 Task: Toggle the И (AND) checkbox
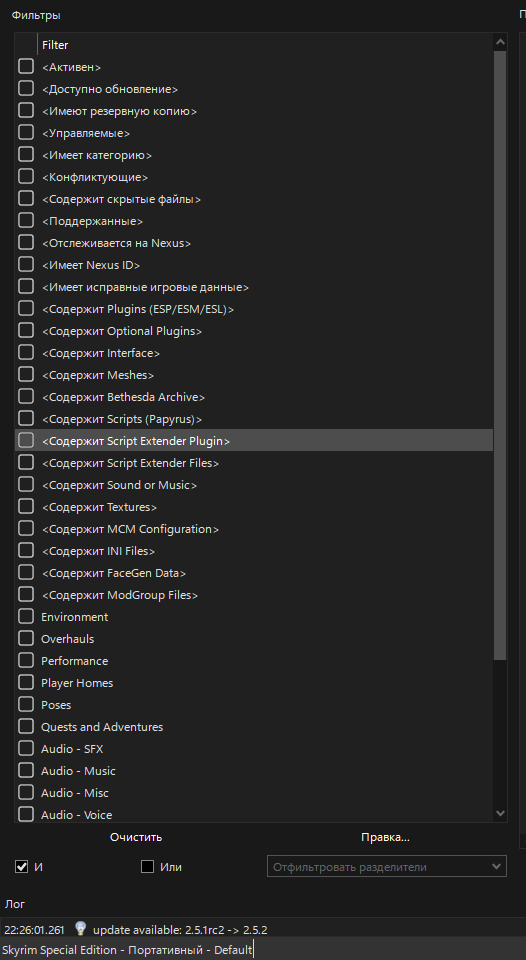[22, 867]
